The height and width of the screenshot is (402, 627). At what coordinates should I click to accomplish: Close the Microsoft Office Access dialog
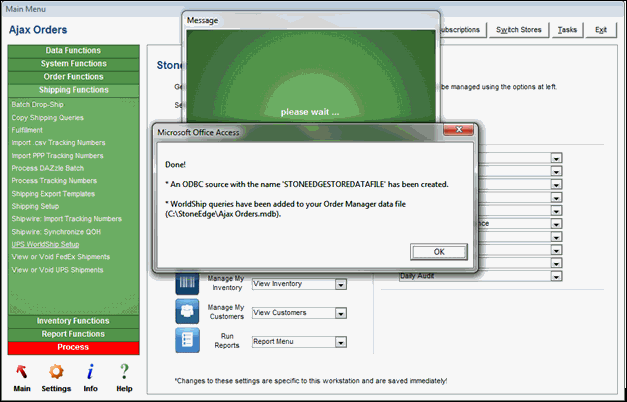tap(459, 130)
